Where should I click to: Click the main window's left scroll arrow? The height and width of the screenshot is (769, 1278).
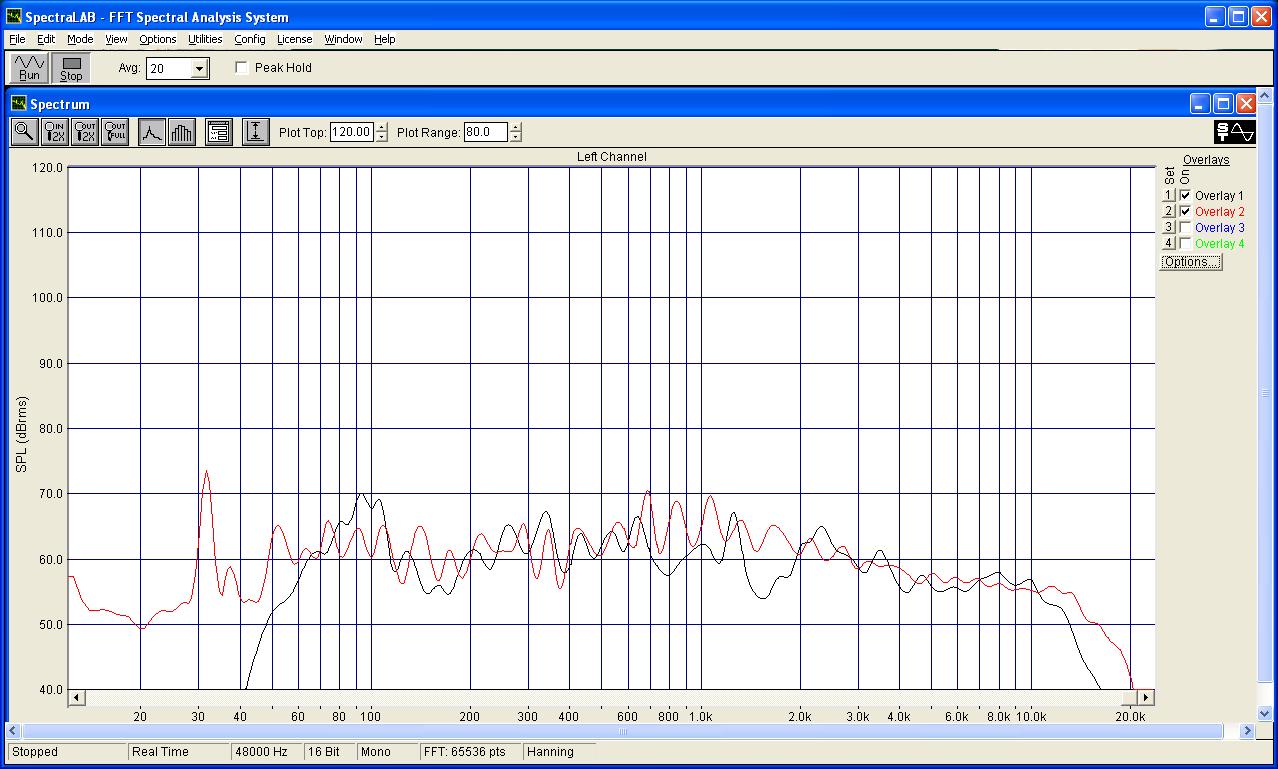pyautogui.click(x=15, y=731)
